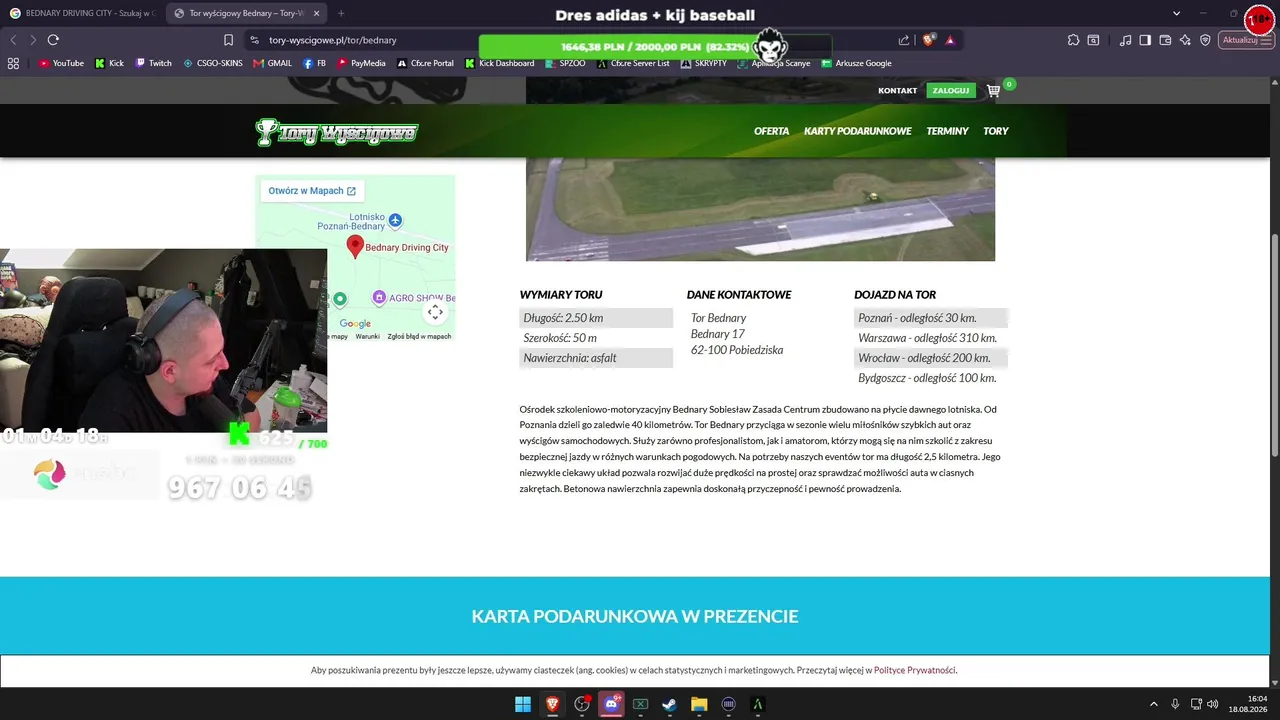Open the YouTube bookmark

pyautogui.click(x=61, y=63)
